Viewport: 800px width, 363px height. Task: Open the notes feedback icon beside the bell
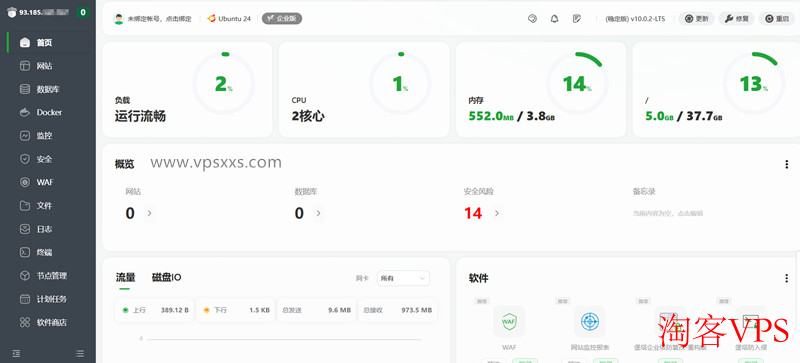(x=577, y=19)
